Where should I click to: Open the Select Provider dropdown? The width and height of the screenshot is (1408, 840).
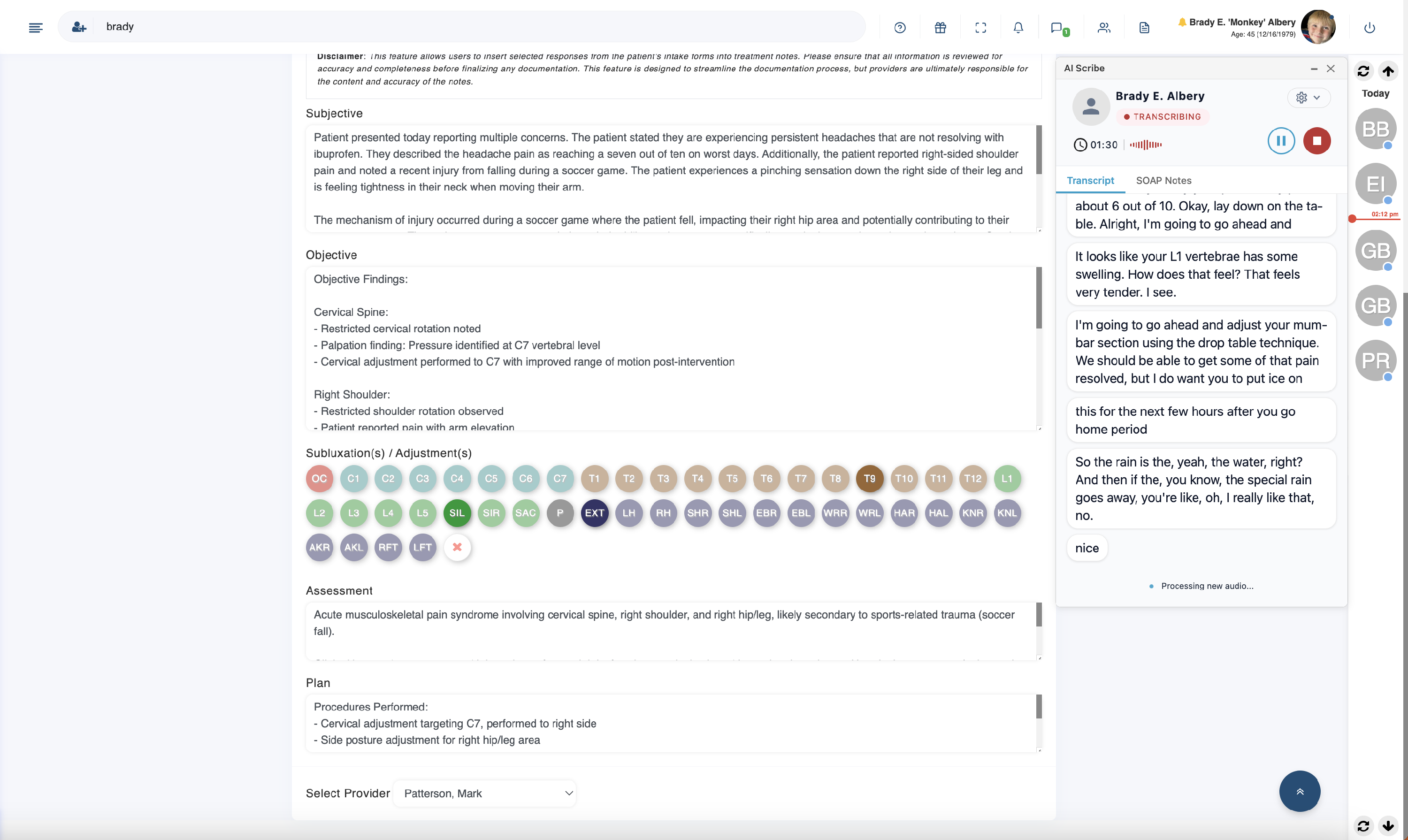click(485, 793)
